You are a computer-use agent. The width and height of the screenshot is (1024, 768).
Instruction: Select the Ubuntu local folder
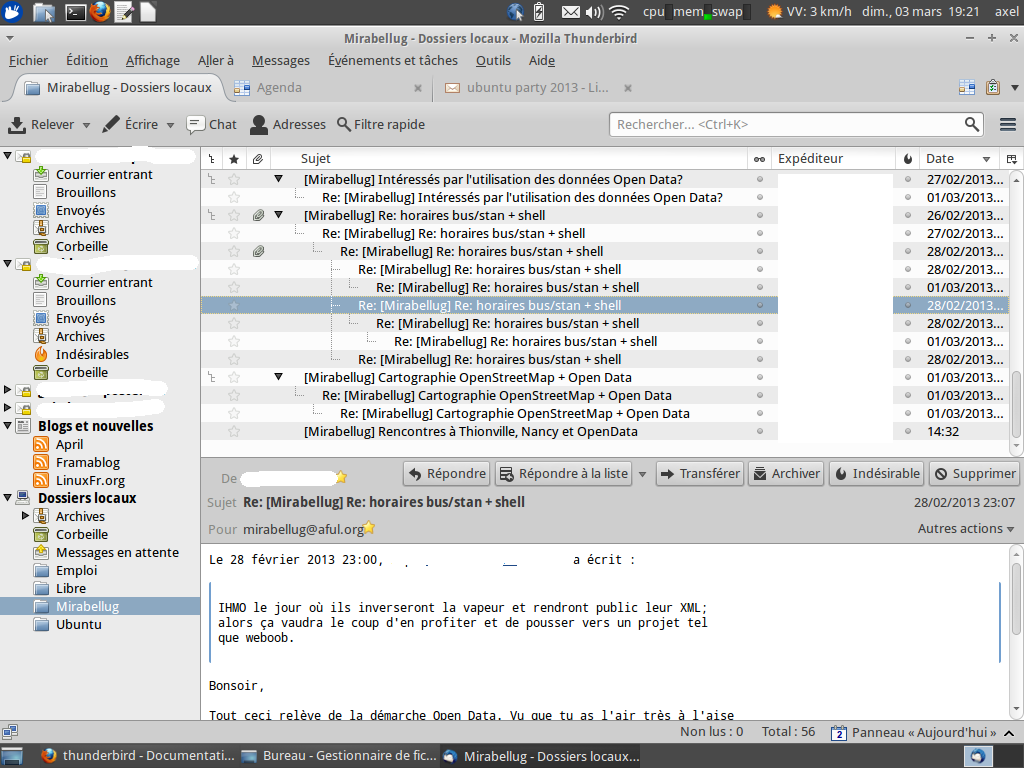point(78,624)
